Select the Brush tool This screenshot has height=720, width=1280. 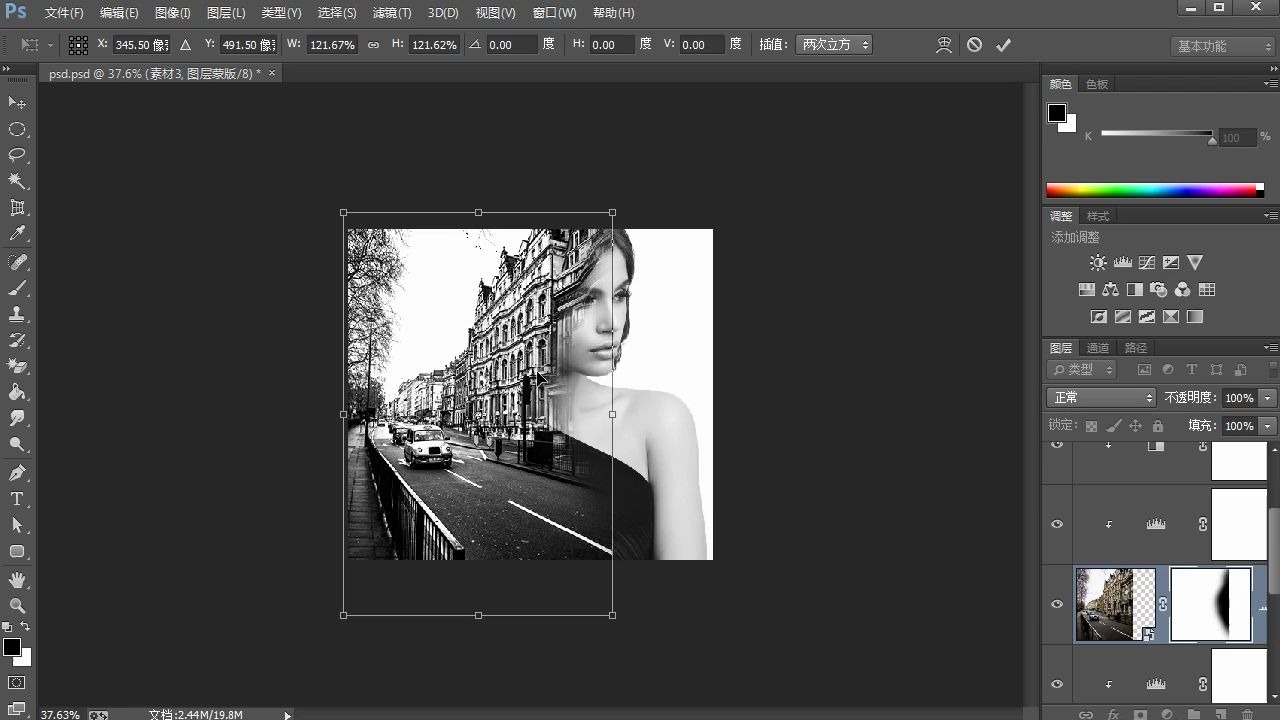[x=17, y=288]
